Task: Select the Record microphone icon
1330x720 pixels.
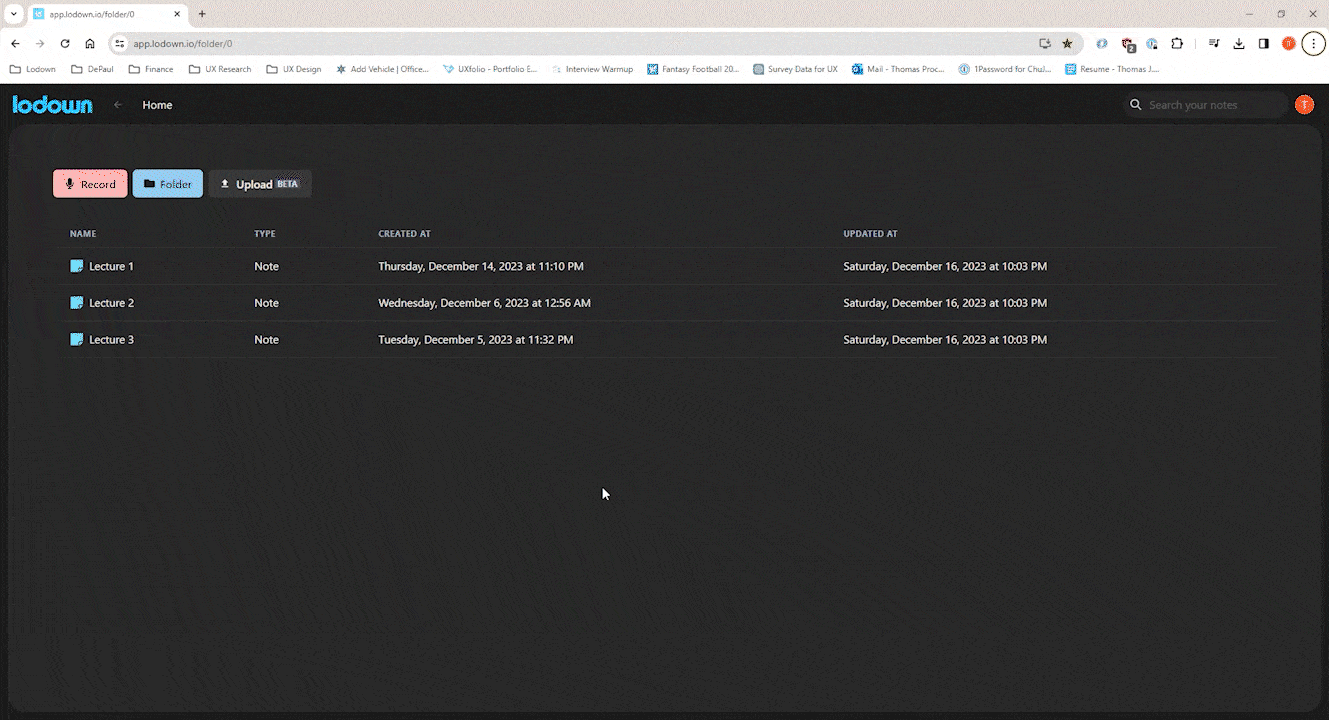Action: 69,184
